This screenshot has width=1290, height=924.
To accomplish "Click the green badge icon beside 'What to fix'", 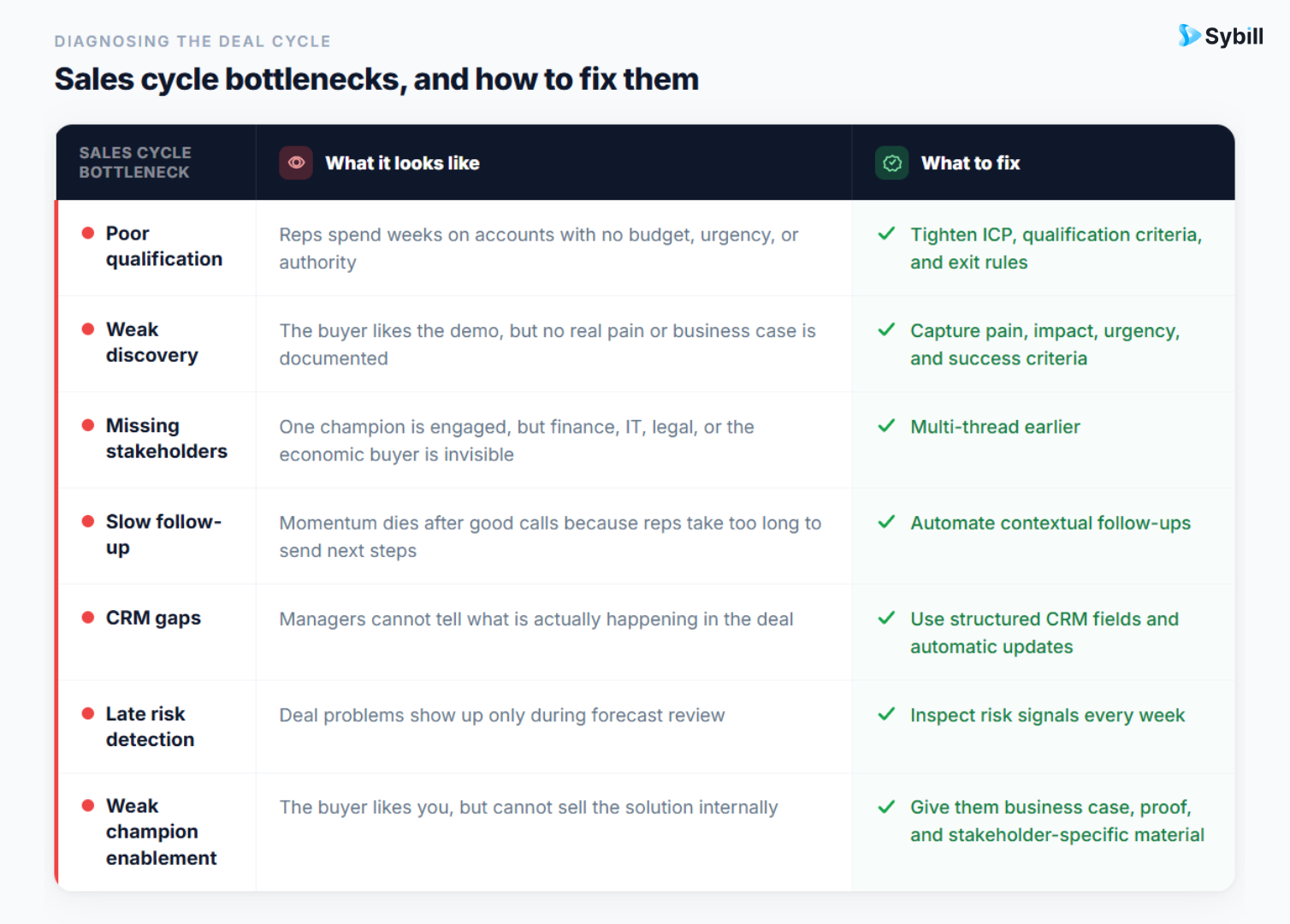I will 891,163.
